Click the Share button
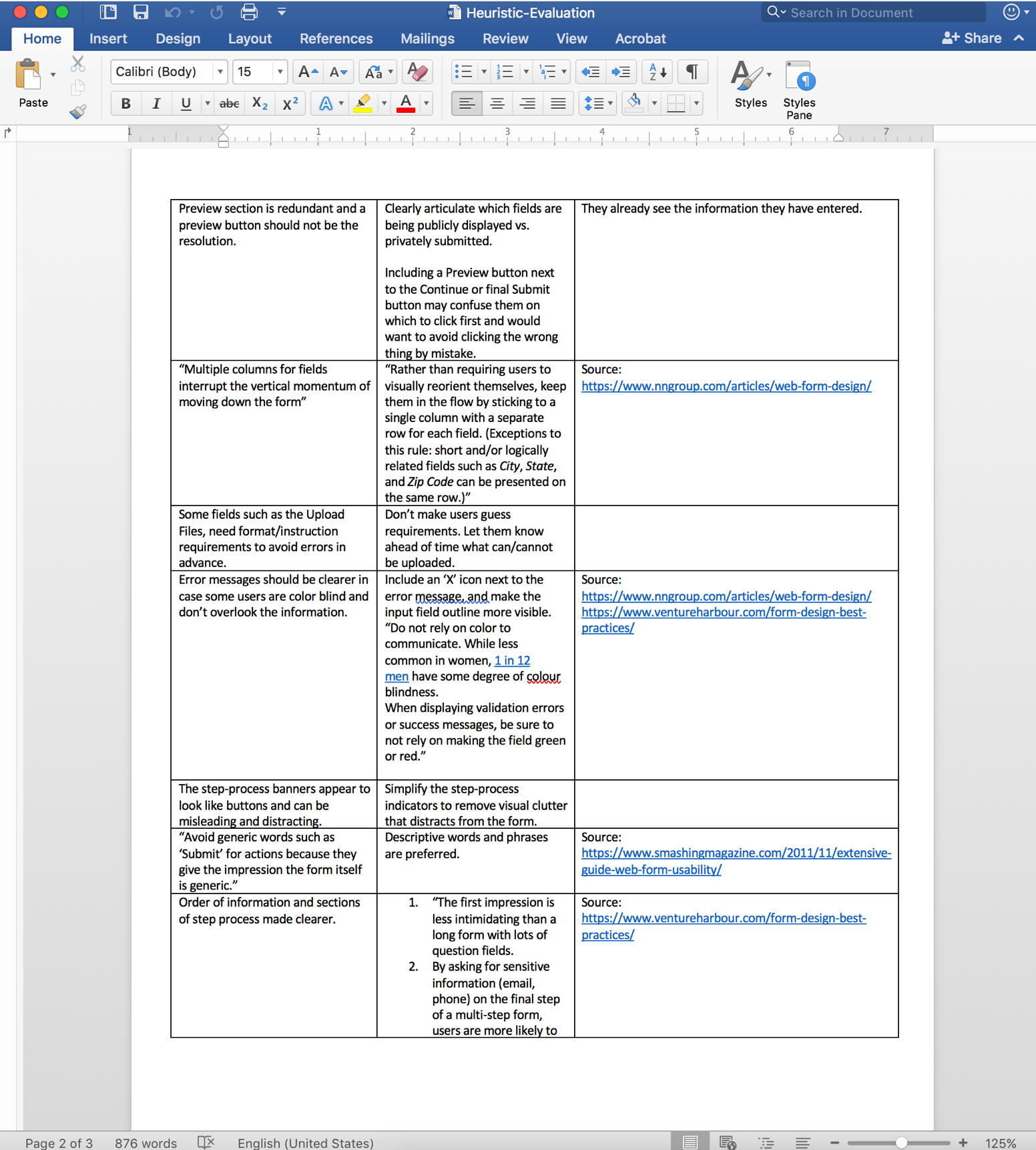The height and width of the screenshot is (1150, 1036). click(972, 38)
